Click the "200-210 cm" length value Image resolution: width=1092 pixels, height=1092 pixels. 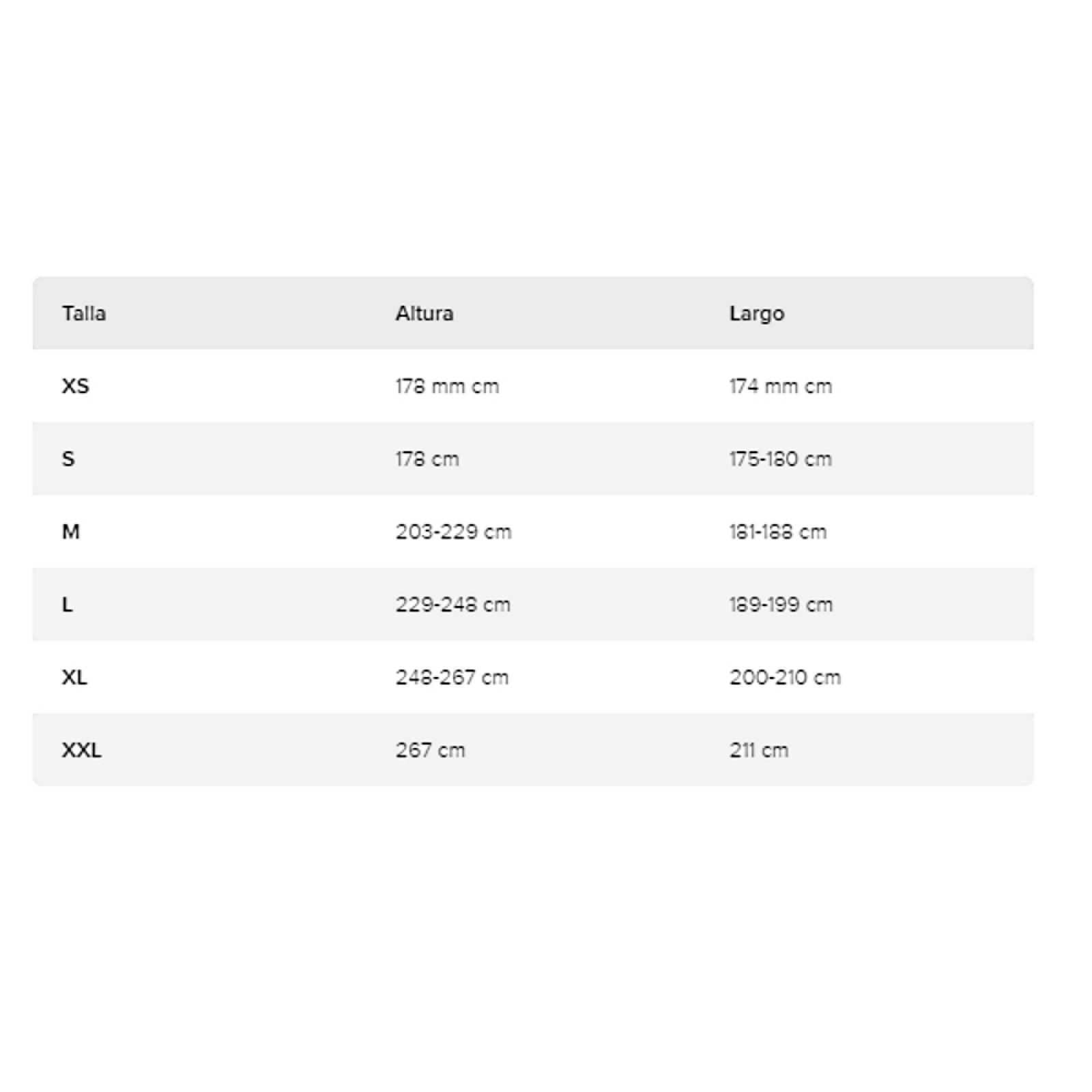(x=785, y=678)
